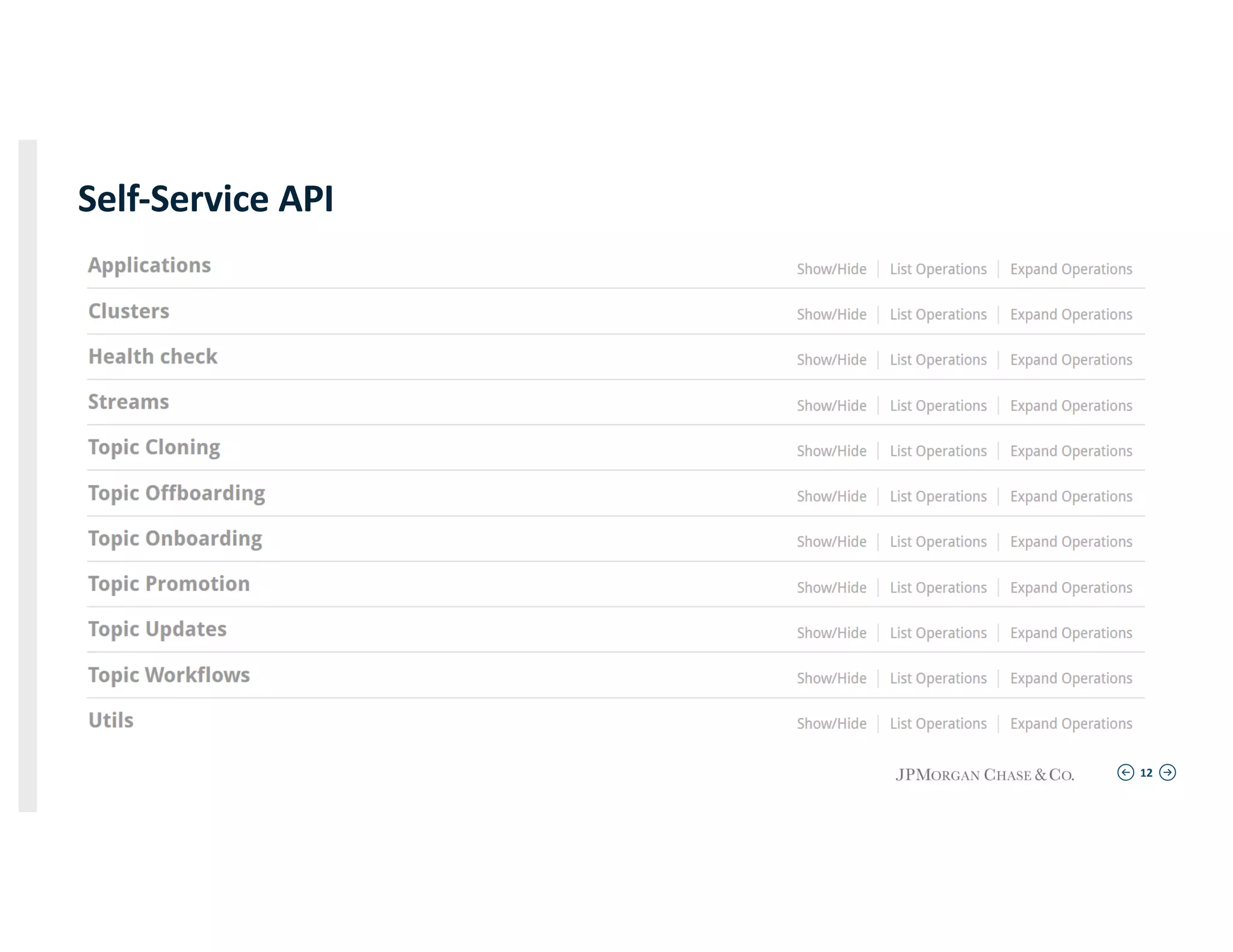Screen dimensions: 1233x952
Task: Toggle Show/Hide for Topic Onboarding
Action: [831, 542]
